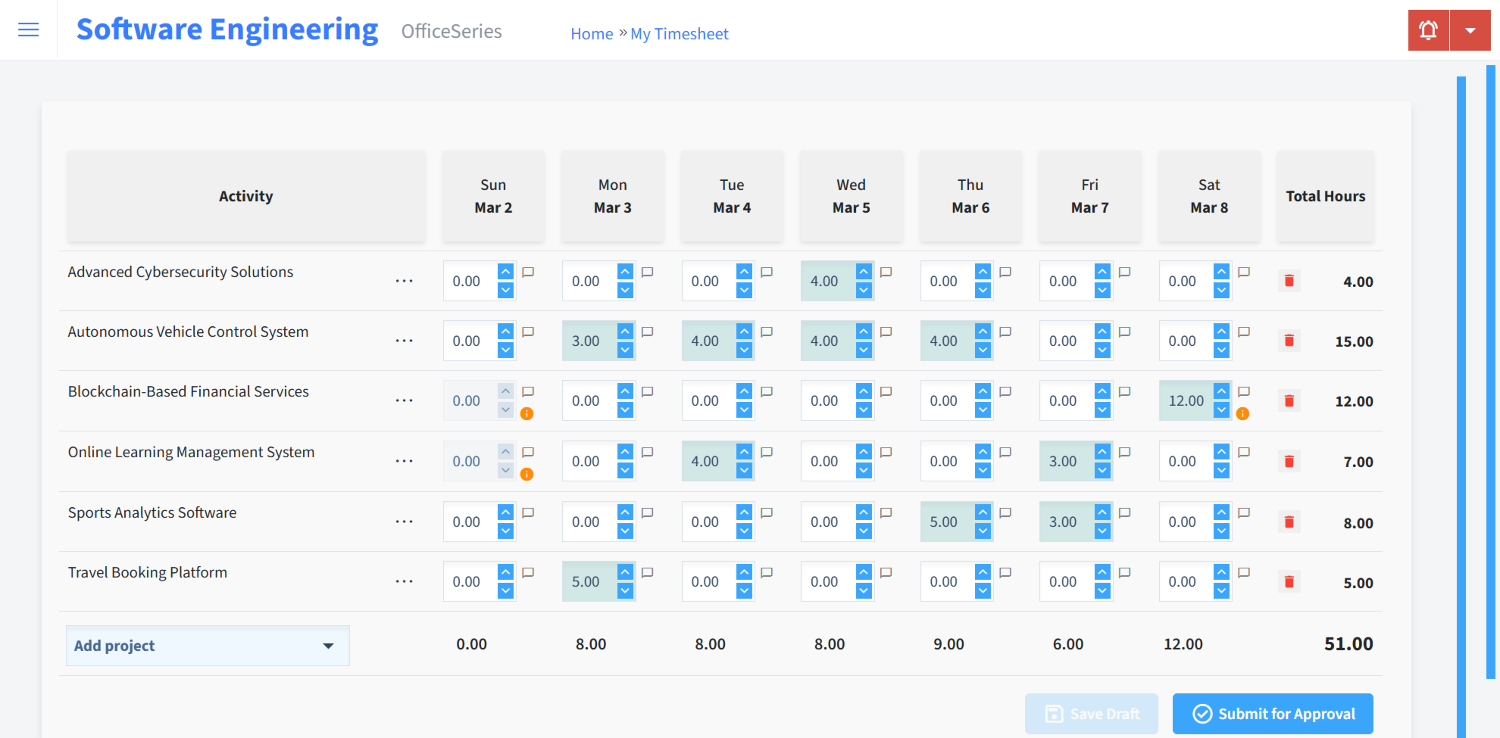
Task: Select the My Timesheet breadcrumb
Action: [x=679, y=33]
